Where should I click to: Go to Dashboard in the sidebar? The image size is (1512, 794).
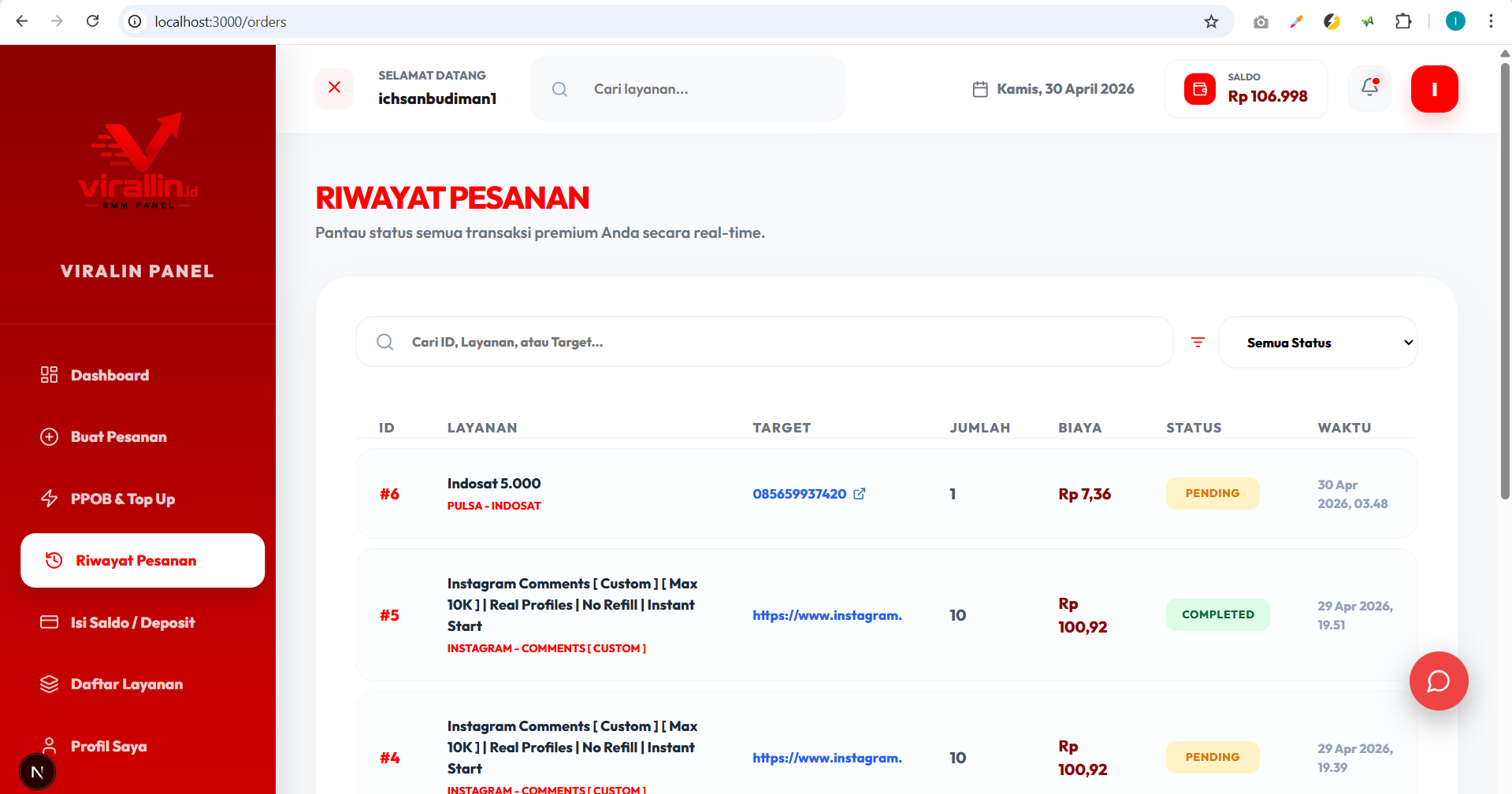[x=110, y=375]
